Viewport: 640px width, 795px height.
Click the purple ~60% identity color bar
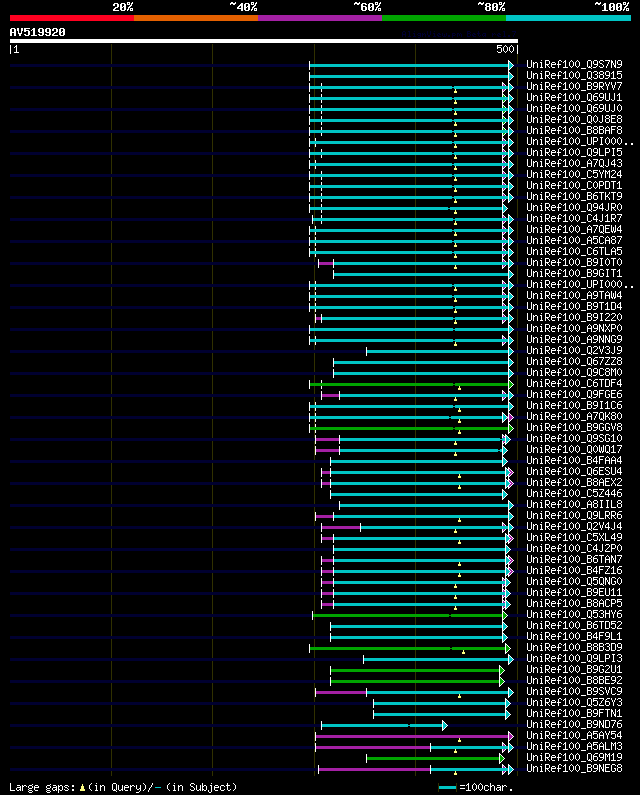tap(320, 18)
